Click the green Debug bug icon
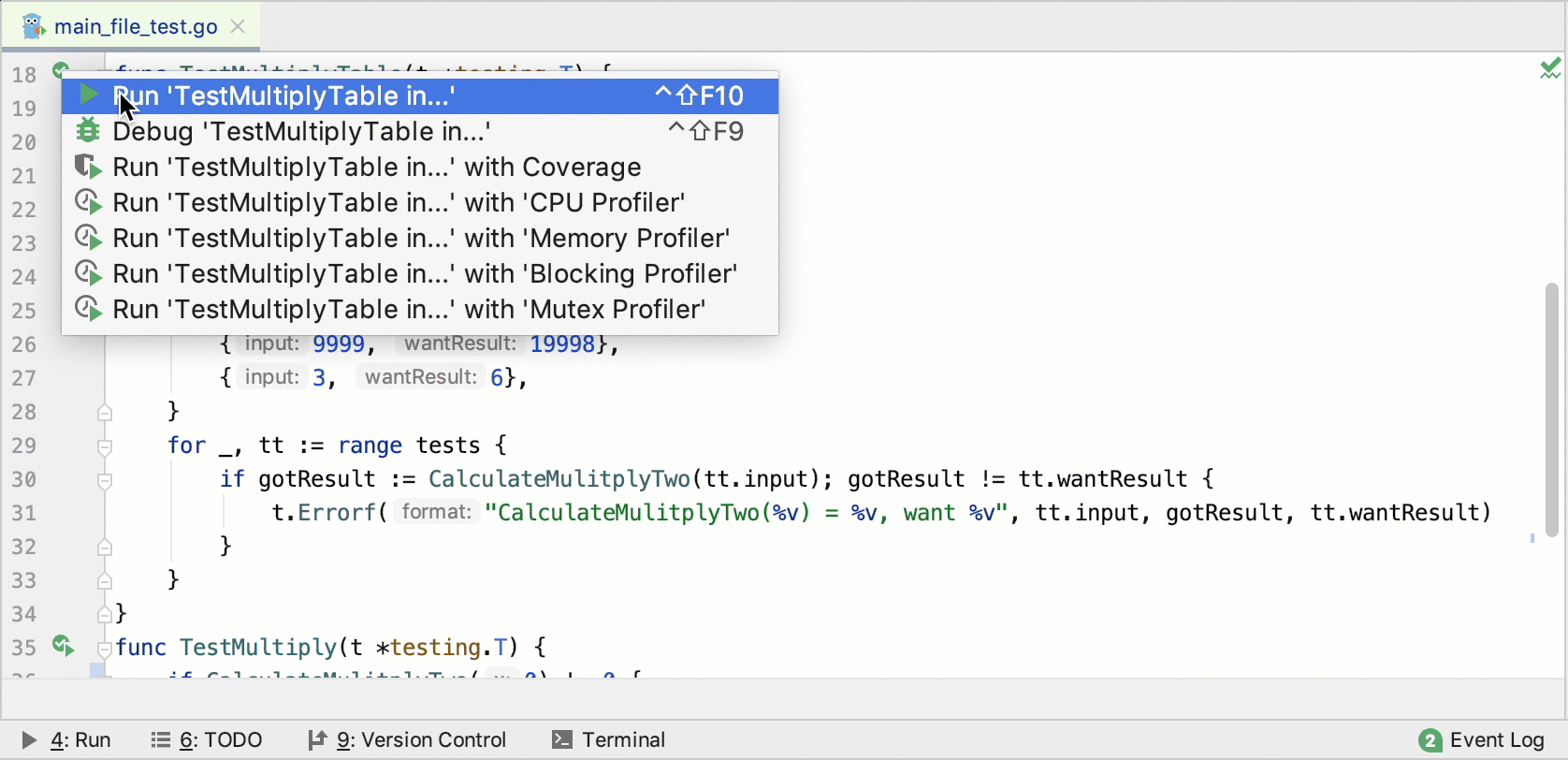The height and width of the screenshot is (760, 1568). coord(88,130)
